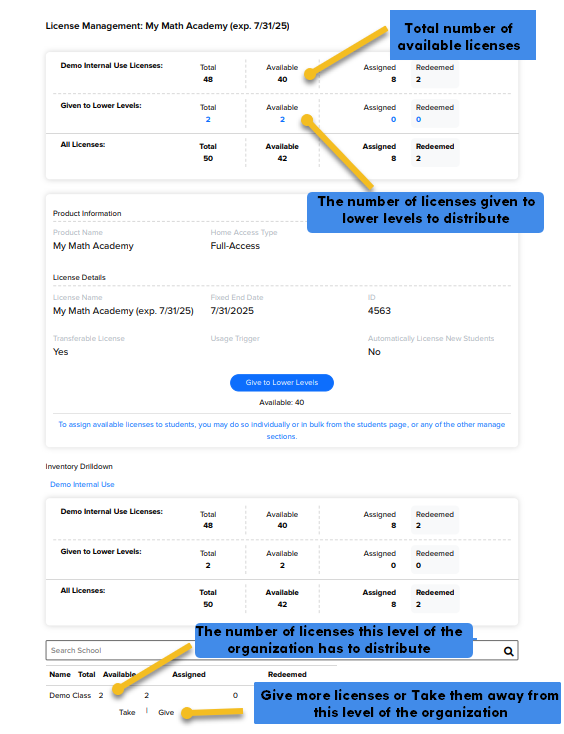Click Demo Internal Use Available 40 in drilldown summary

click(282, 525)
